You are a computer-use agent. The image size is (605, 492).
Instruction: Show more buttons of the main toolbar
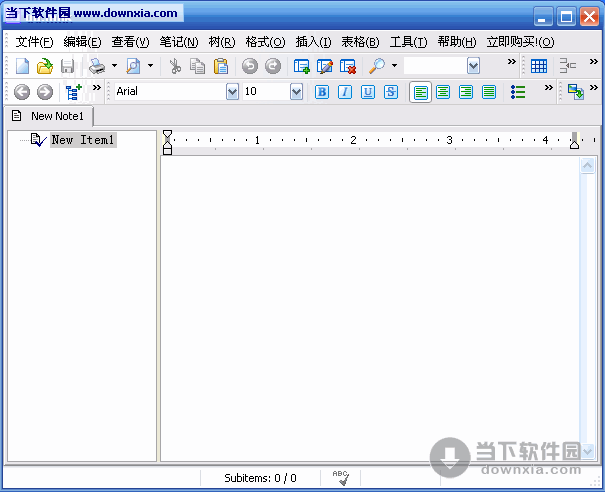[x=512, y=61]
